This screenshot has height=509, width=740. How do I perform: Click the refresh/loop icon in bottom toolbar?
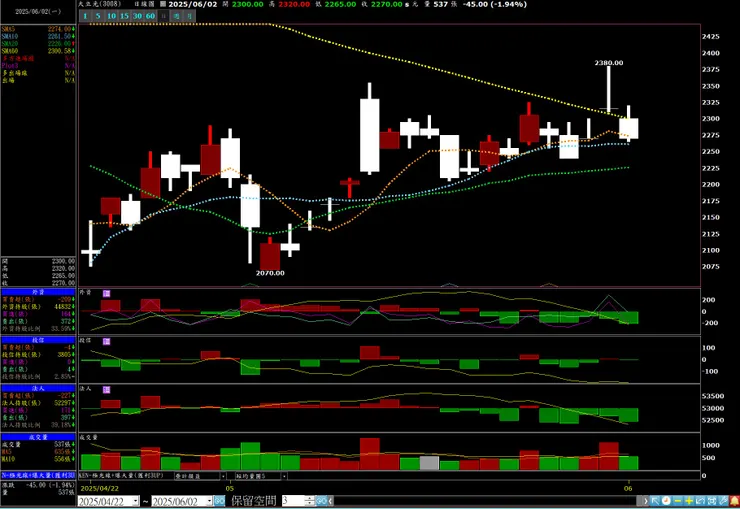pos(700,501)
